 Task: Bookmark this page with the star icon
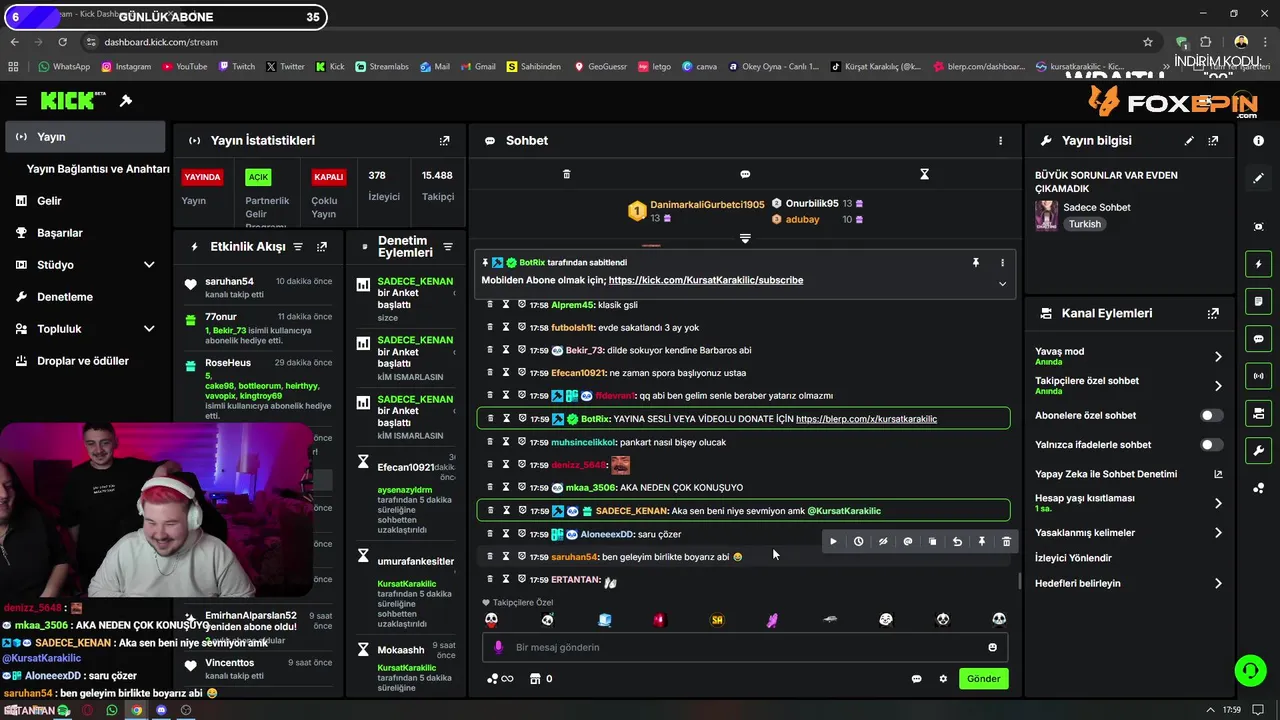point(1148,42)
